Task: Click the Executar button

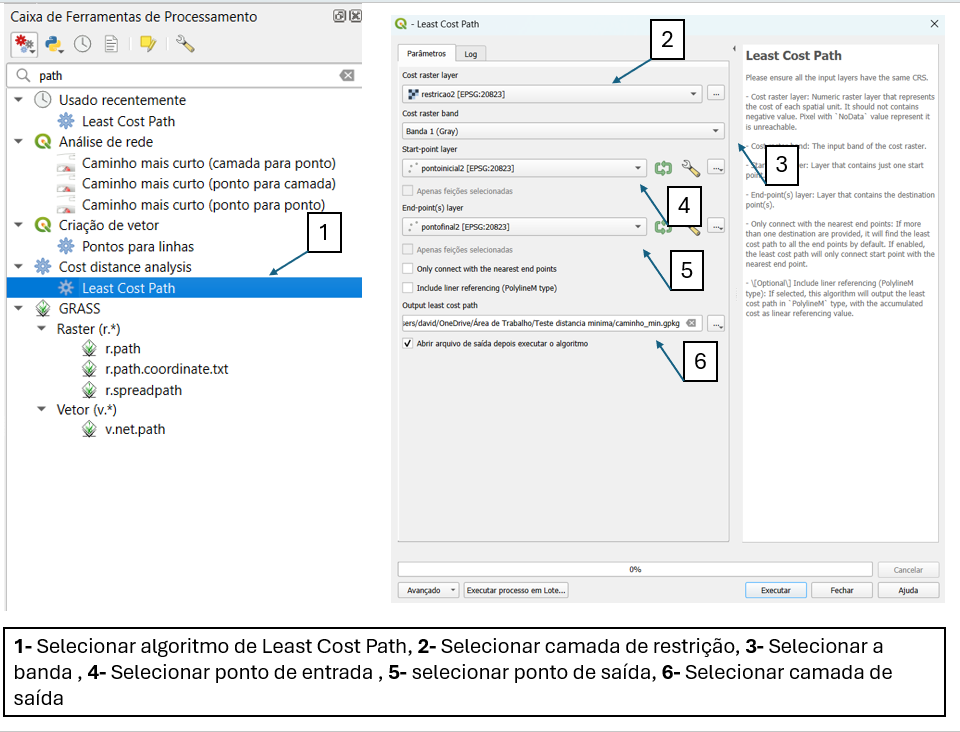Action: pyautogui.click(x=775, y=589)
